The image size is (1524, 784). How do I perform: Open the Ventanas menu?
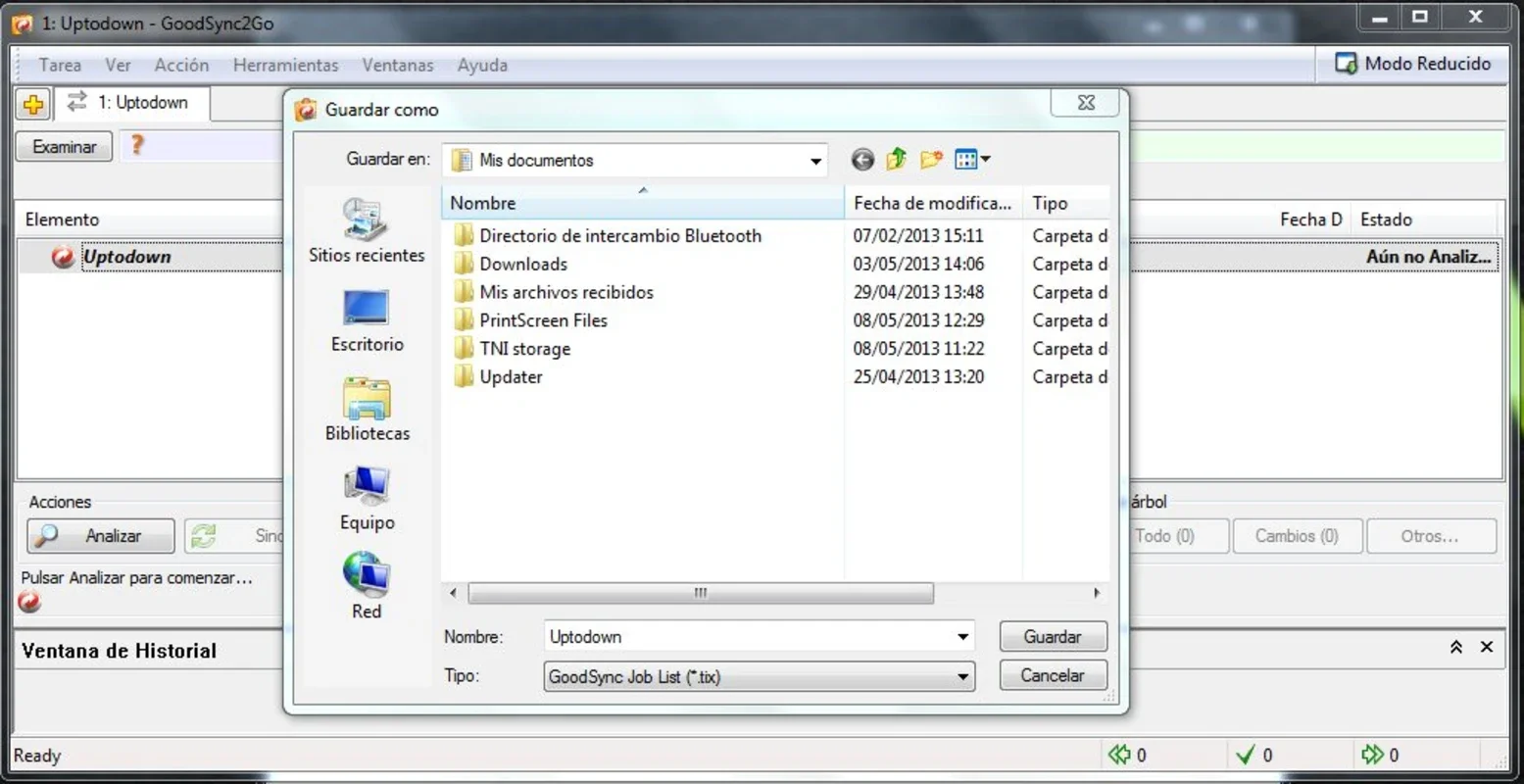click(x=398, y=65)
